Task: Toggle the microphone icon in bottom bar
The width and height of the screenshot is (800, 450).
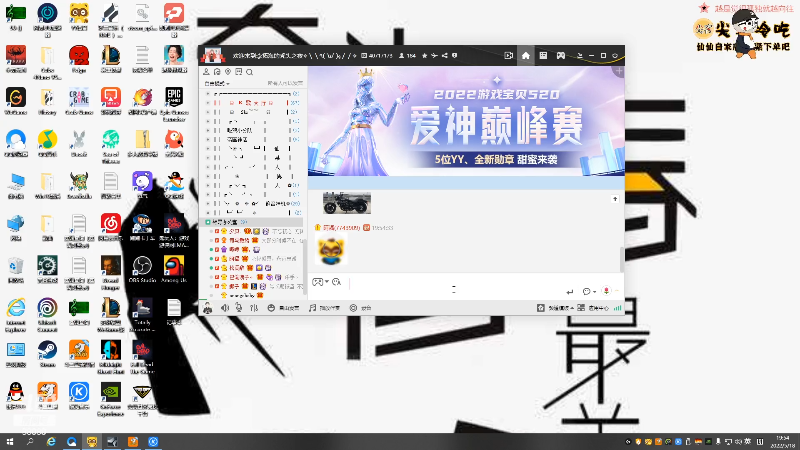Action: (238, 308)
